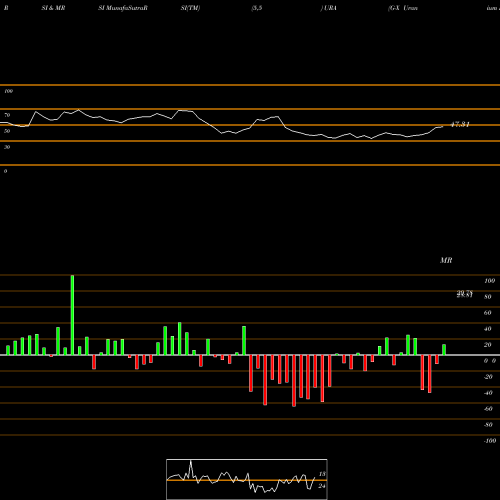Click the overlapping 29.78 value label near MR axis
The image size is (500, 500).
465,294
